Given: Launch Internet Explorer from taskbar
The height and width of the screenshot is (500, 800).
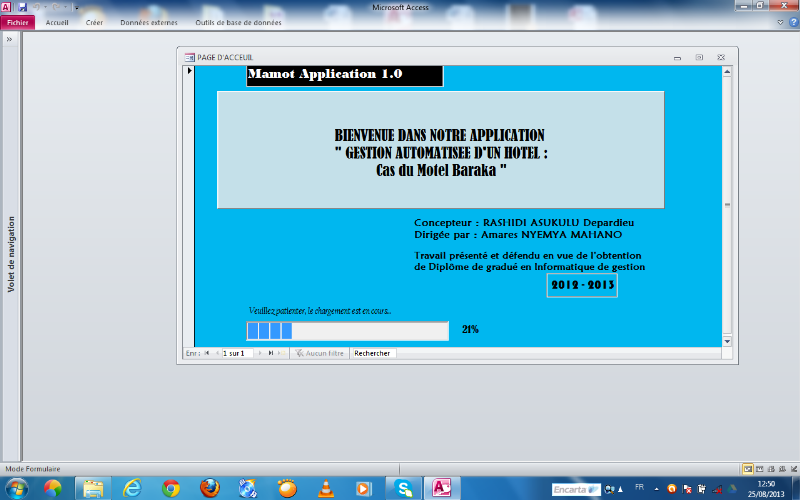Looking at the screenshot, I should (x=132, y=489).
